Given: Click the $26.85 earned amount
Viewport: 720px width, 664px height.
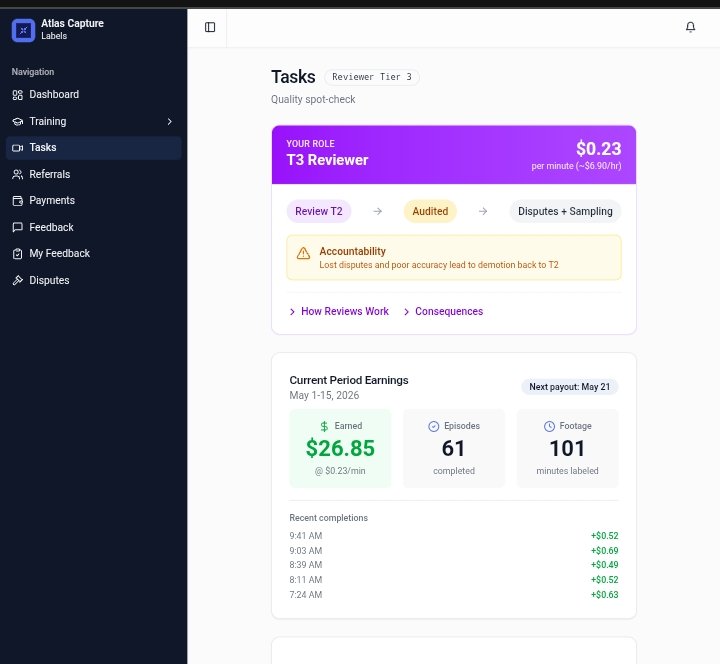Looking at the screenshot, I should [x=340, y=448].
